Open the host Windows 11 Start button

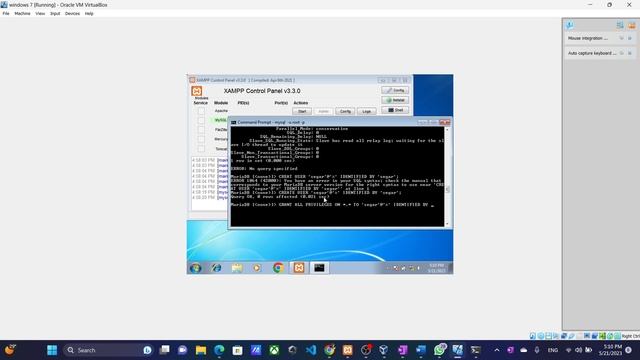(52, 350)
